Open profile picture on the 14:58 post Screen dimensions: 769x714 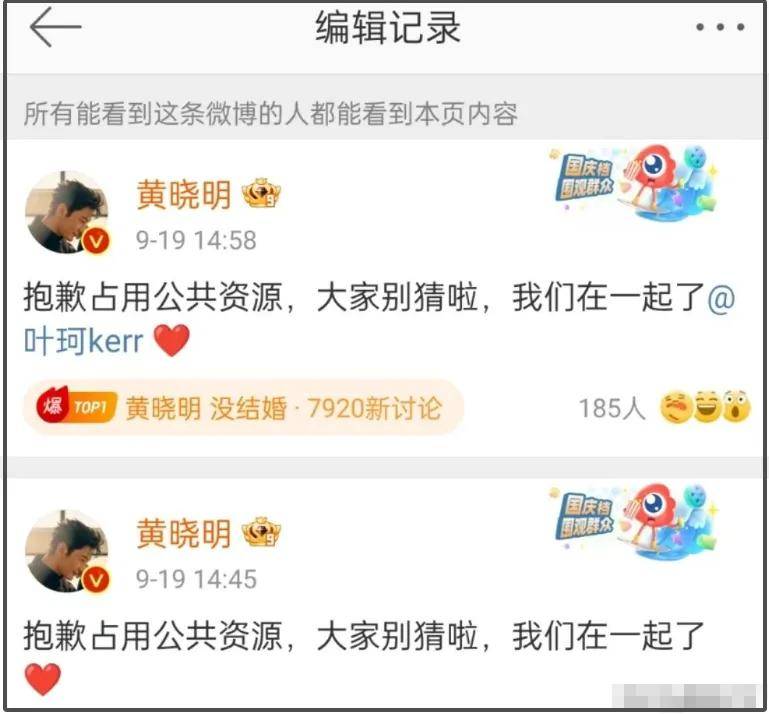point(68,212)
